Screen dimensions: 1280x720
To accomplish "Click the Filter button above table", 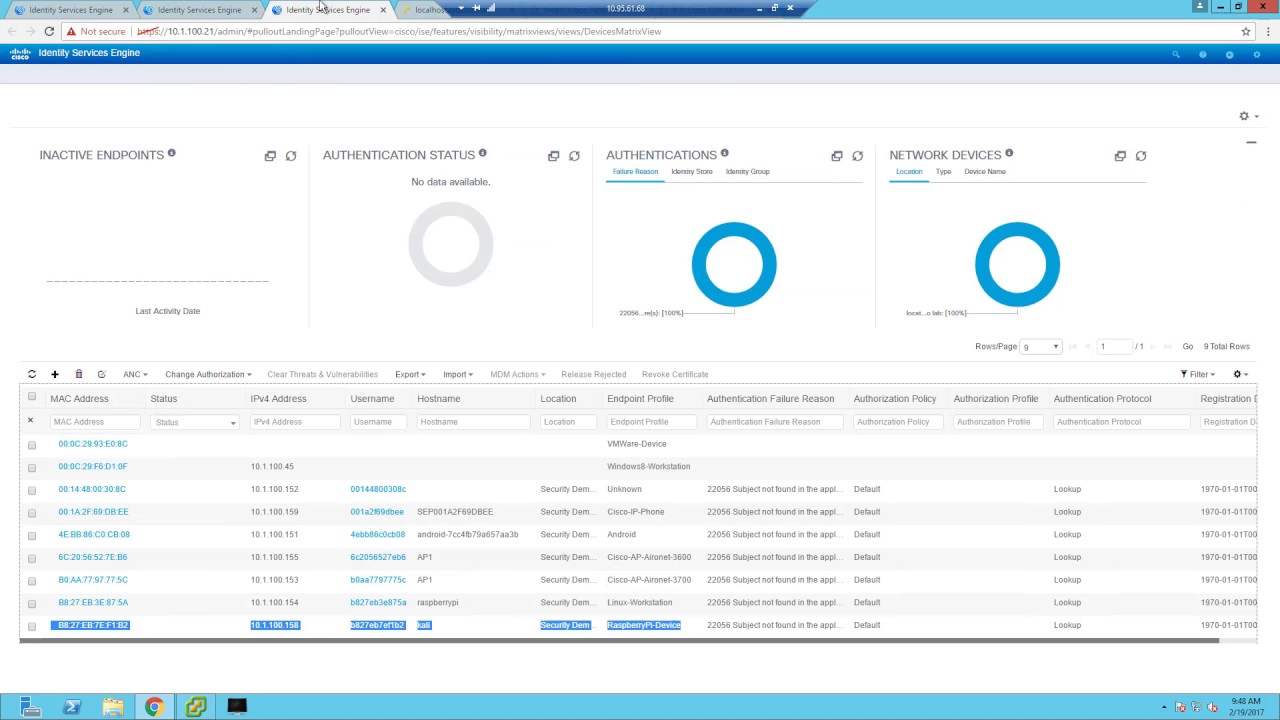I will pos(1198,374).
